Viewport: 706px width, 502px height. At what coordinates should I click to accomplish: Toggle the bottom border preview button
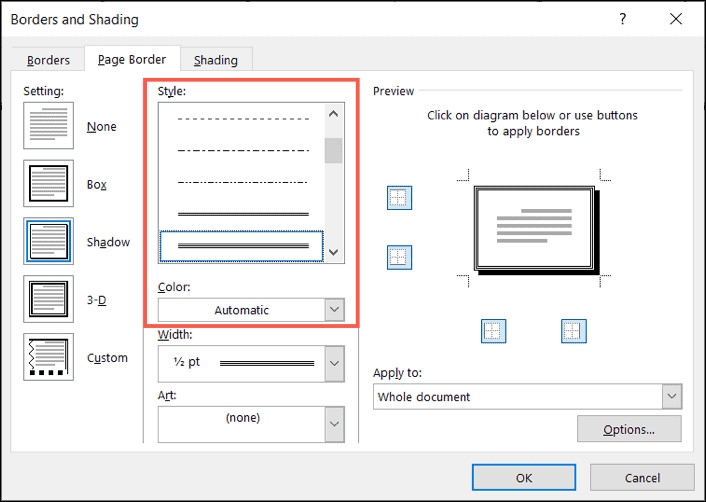pos(399,258)
